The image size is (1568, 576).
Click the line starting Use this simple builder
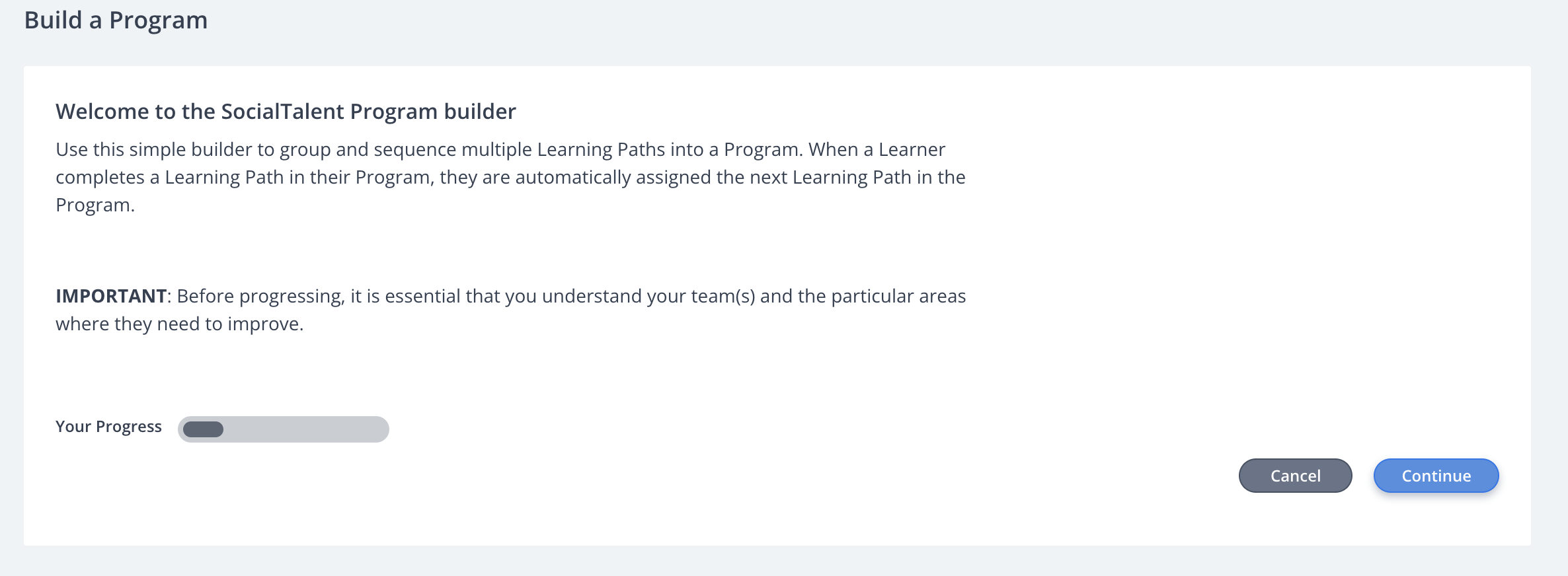tap(500, 150)
